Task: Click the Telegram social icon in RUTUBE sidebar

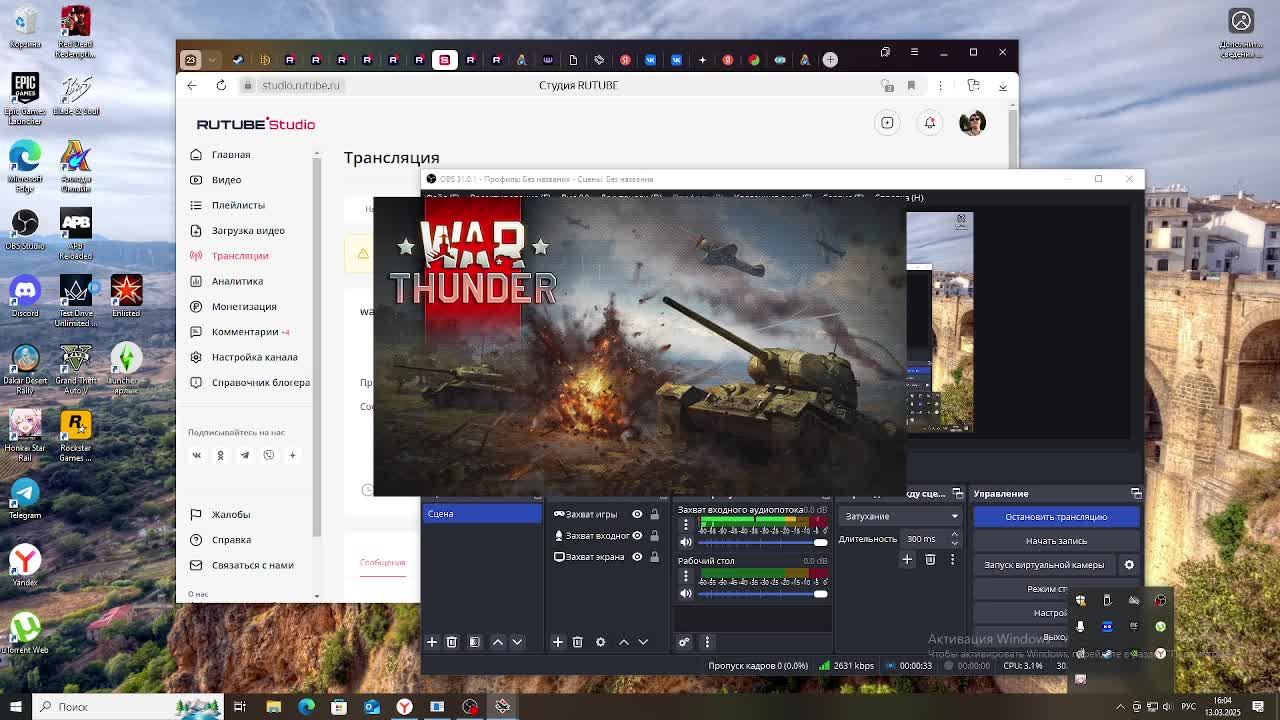Action: coord(244,455)
